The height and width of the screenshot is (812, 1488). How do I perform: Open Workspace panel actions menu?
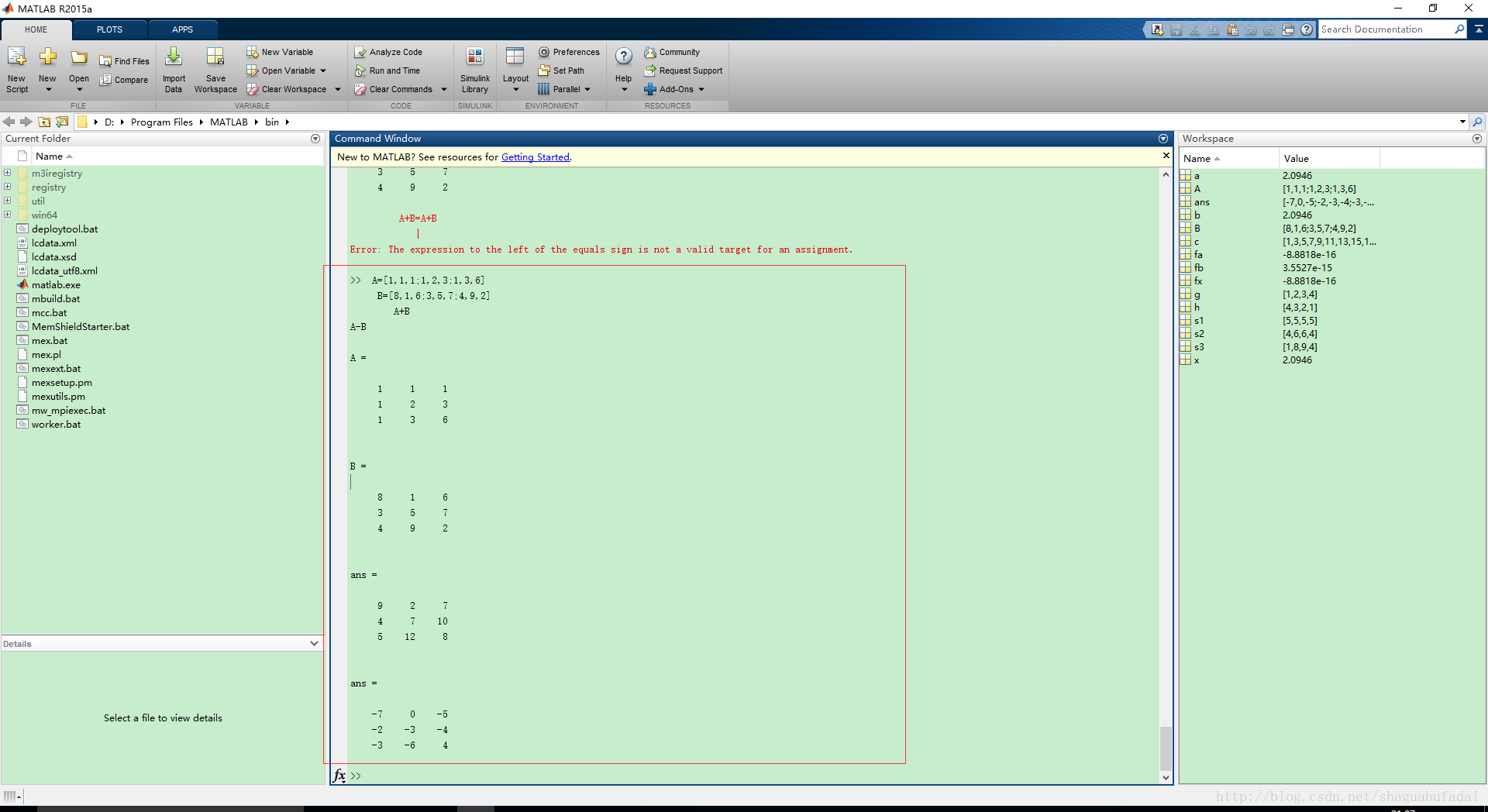tap(1477, 139)
